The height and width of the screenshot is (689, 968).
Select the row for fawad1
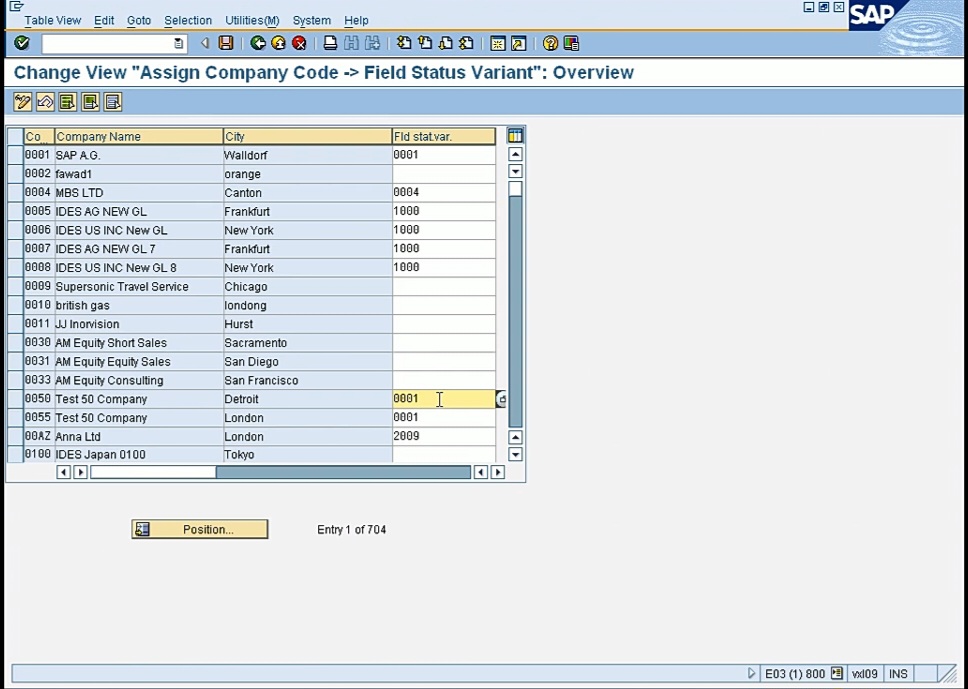[15, 174]
